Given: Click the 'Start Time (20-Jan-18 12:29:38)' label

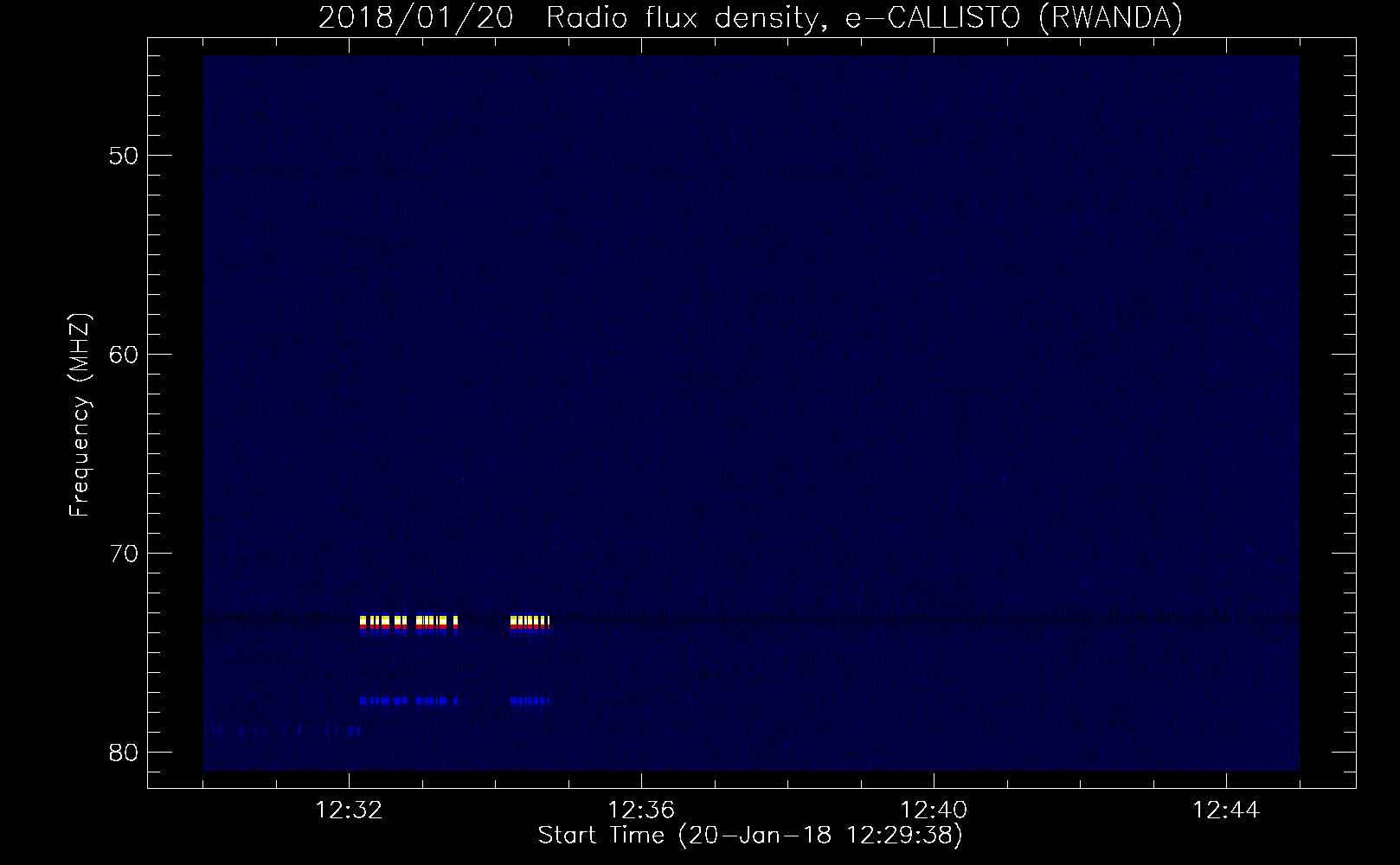Looking at the screenshot, I should (750, 836).
